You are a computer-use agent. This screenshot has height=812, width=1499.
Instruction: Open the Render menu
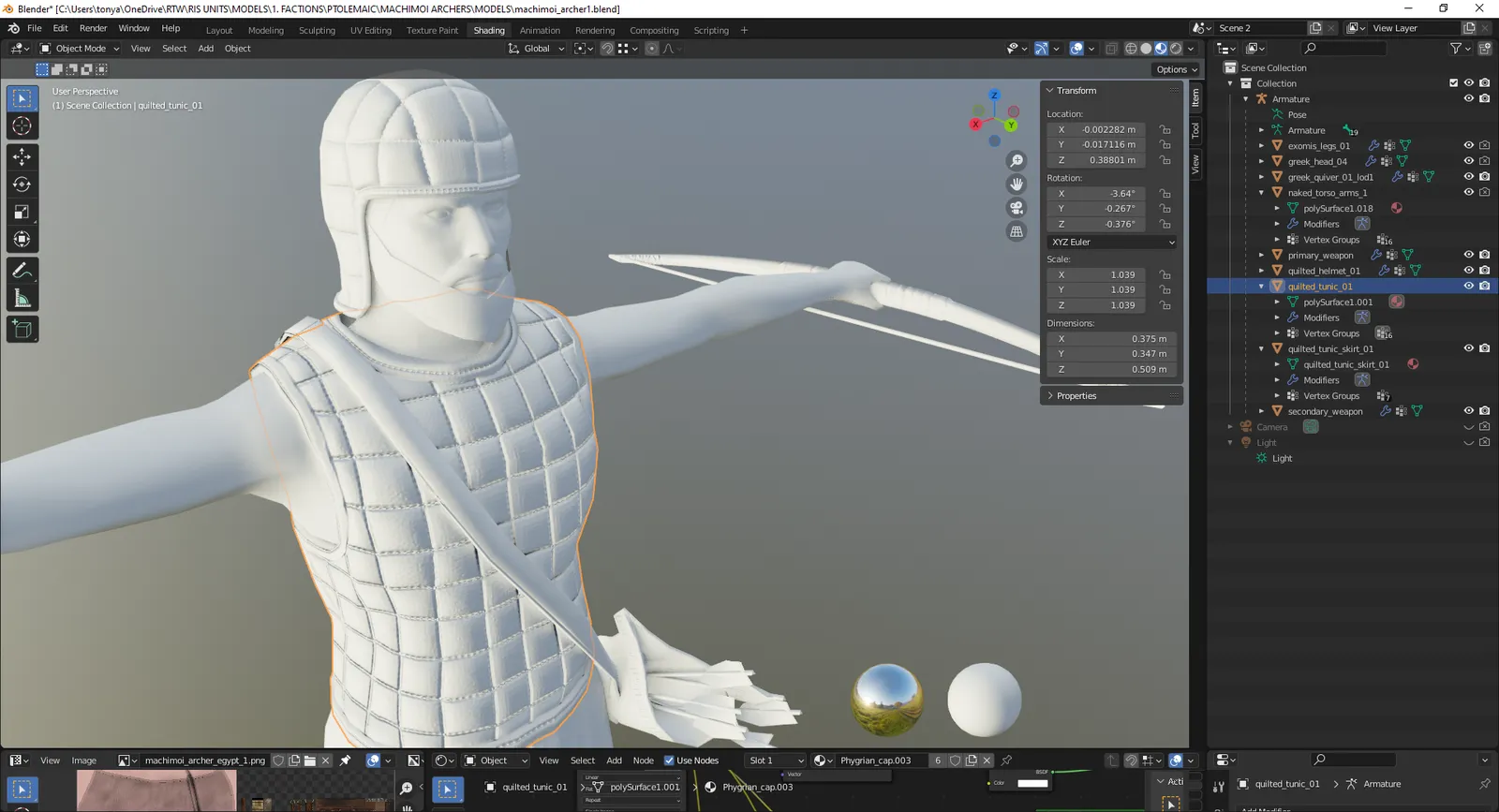tap(93, 29)
